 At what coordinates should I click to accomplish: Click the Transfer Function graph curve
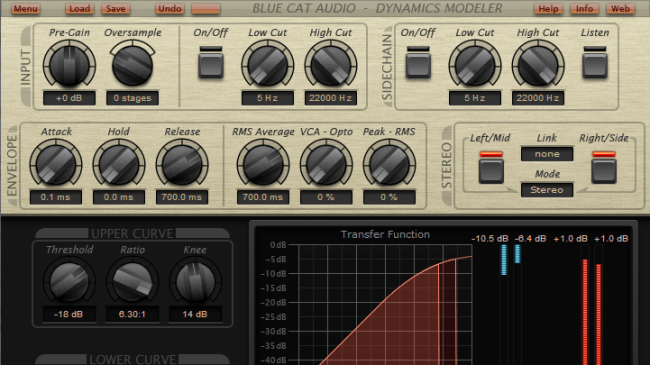click(386, 305)
